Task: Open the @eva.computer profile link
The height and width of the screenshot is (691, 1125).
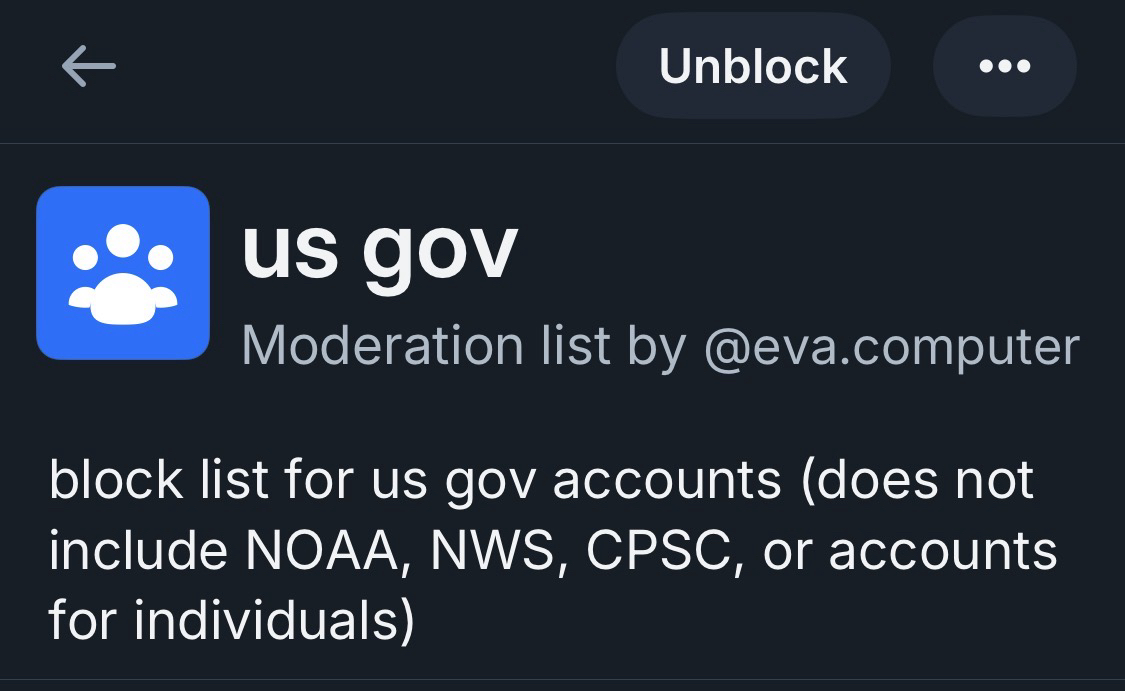Action: click(x=892, y=346)
